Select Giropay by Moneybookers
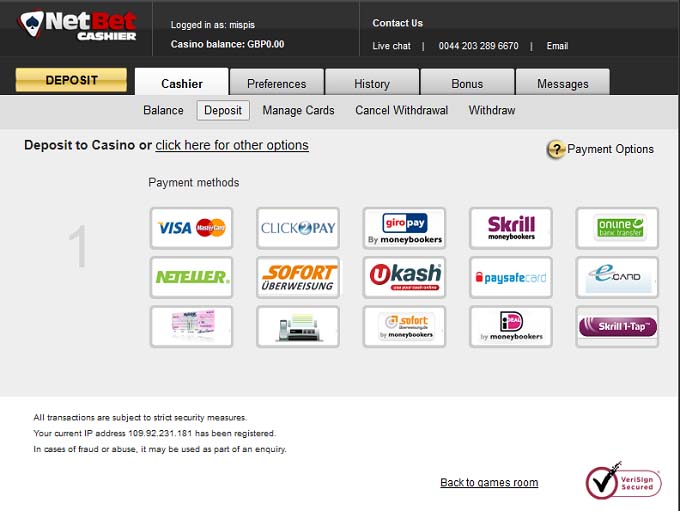The height and width of the screenshot is (511, 680). coord(404,228)
